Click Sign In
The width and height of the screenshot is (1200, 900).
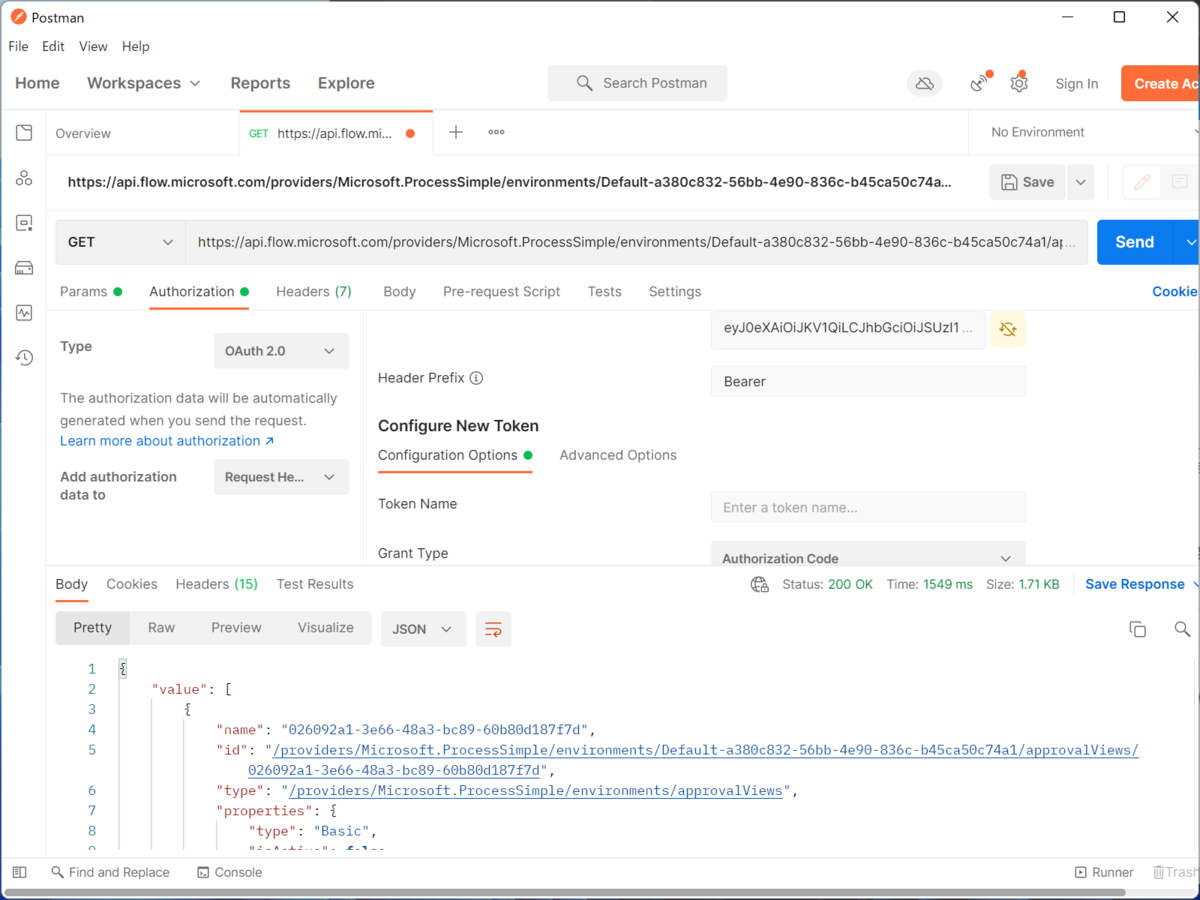click(1077, 84)
